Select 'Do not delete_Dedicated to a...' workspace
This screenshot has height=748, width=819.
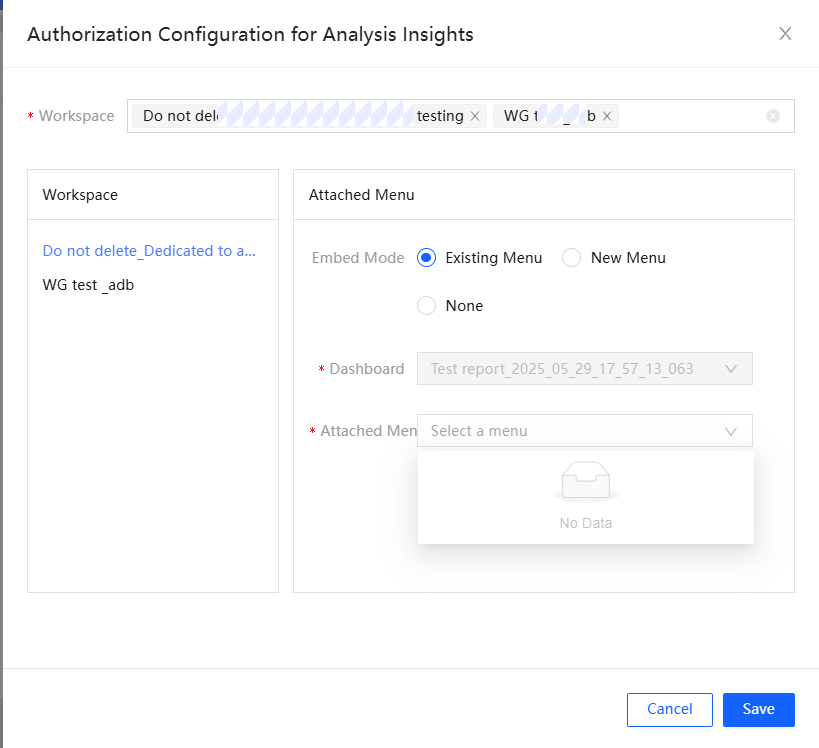[149, 251]
